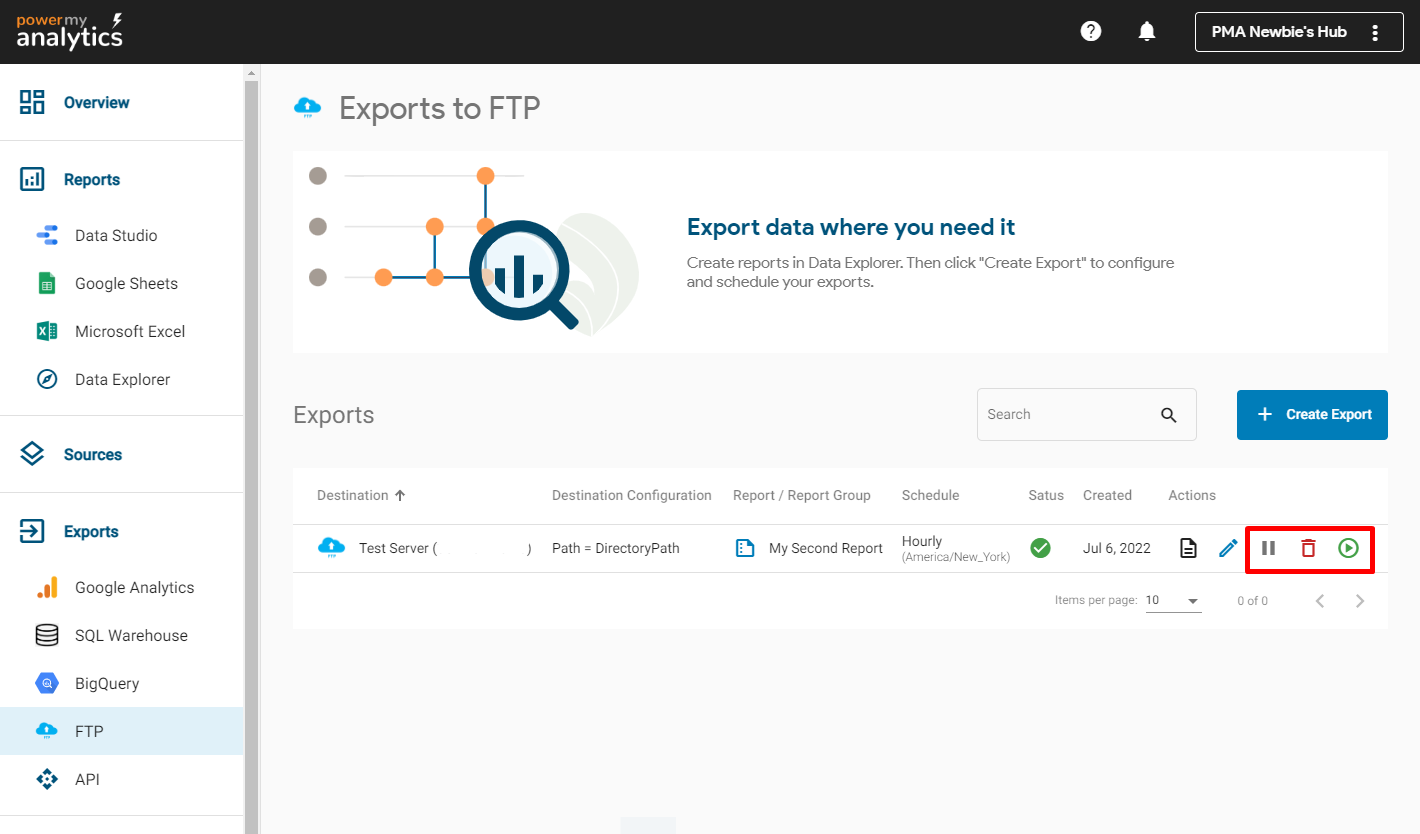The height and width of the screenshot is (834, 1420).
Task: View export log document icon
Action: click(x=1188, y=548)
